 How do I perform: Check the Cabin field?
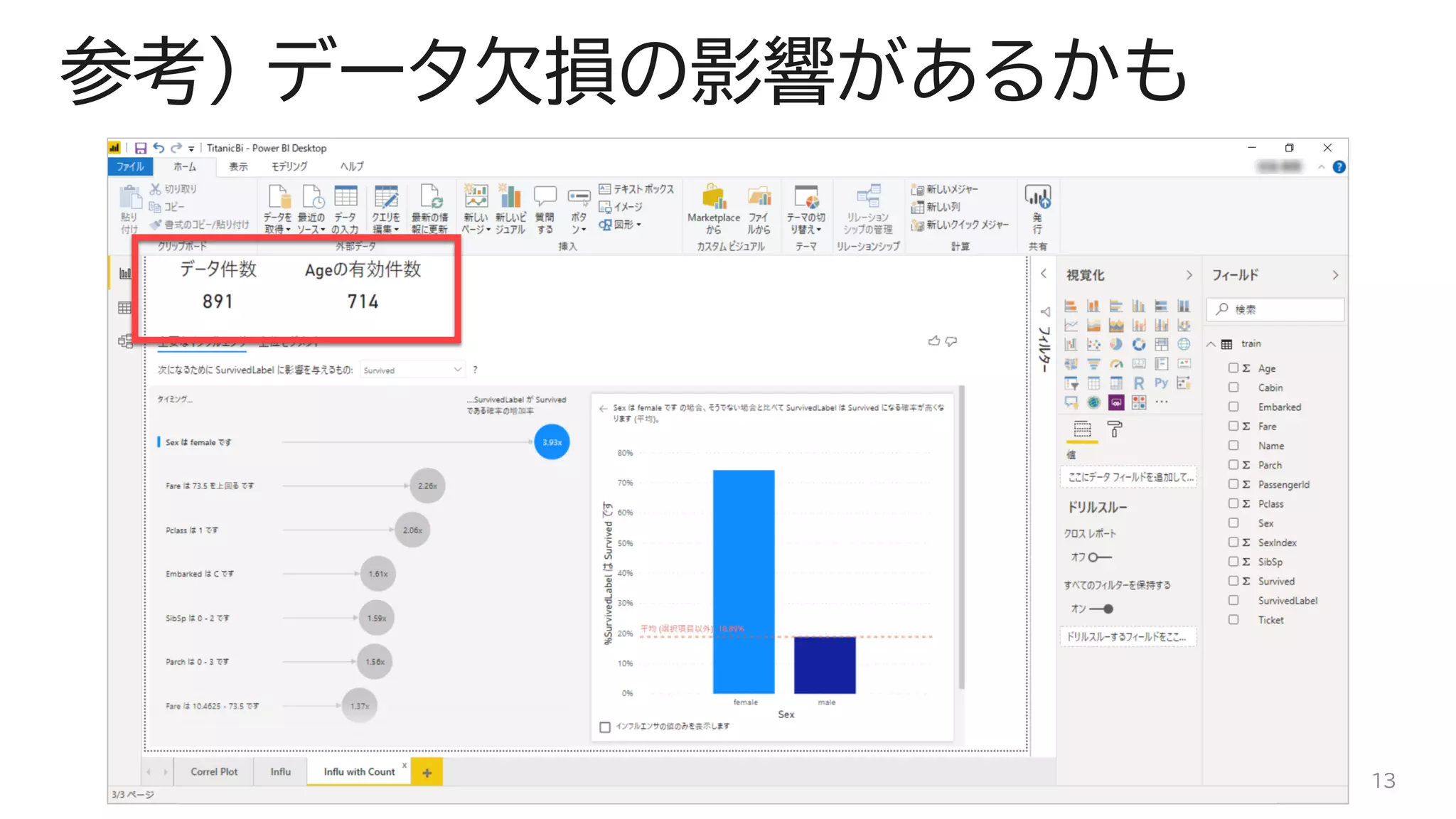pos(1233,387)
